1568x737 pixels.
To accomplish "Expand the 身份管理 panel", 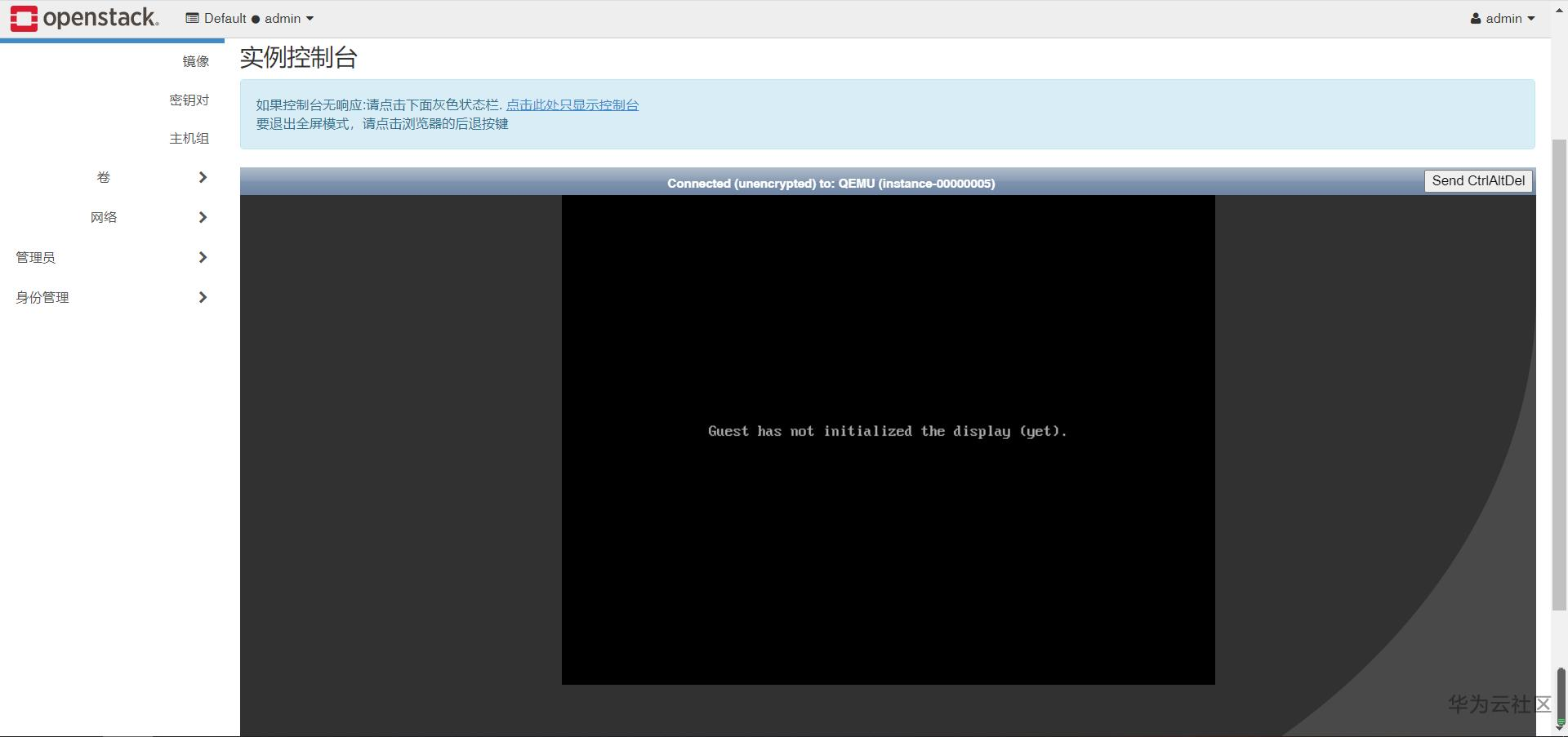I will (112, 297).
